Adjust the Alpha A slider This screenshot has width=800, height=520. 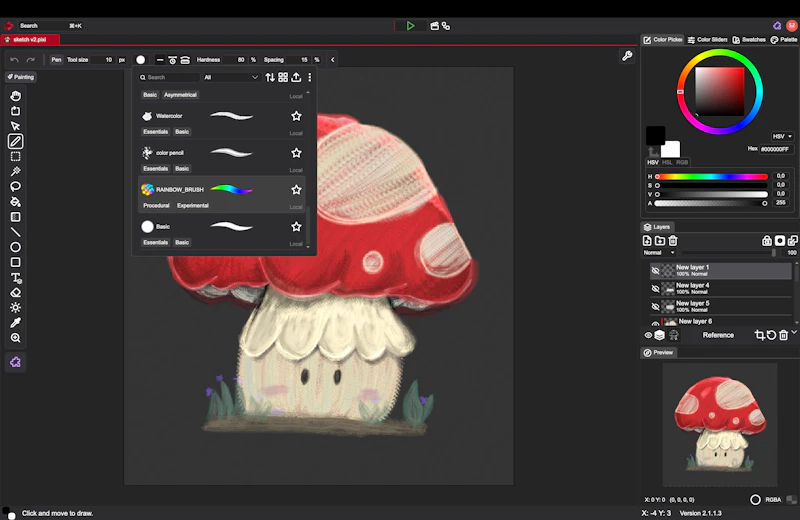[711, 203]
